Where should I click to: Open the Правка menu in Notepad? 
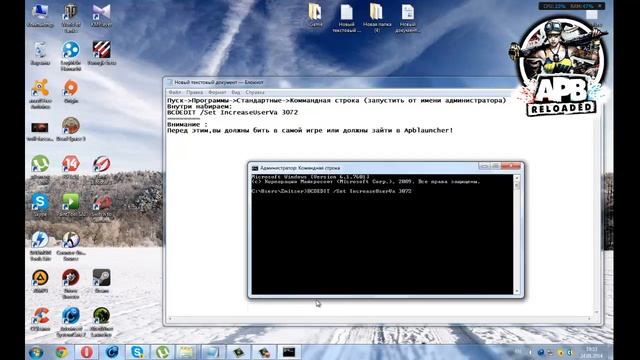pos(195,93)
